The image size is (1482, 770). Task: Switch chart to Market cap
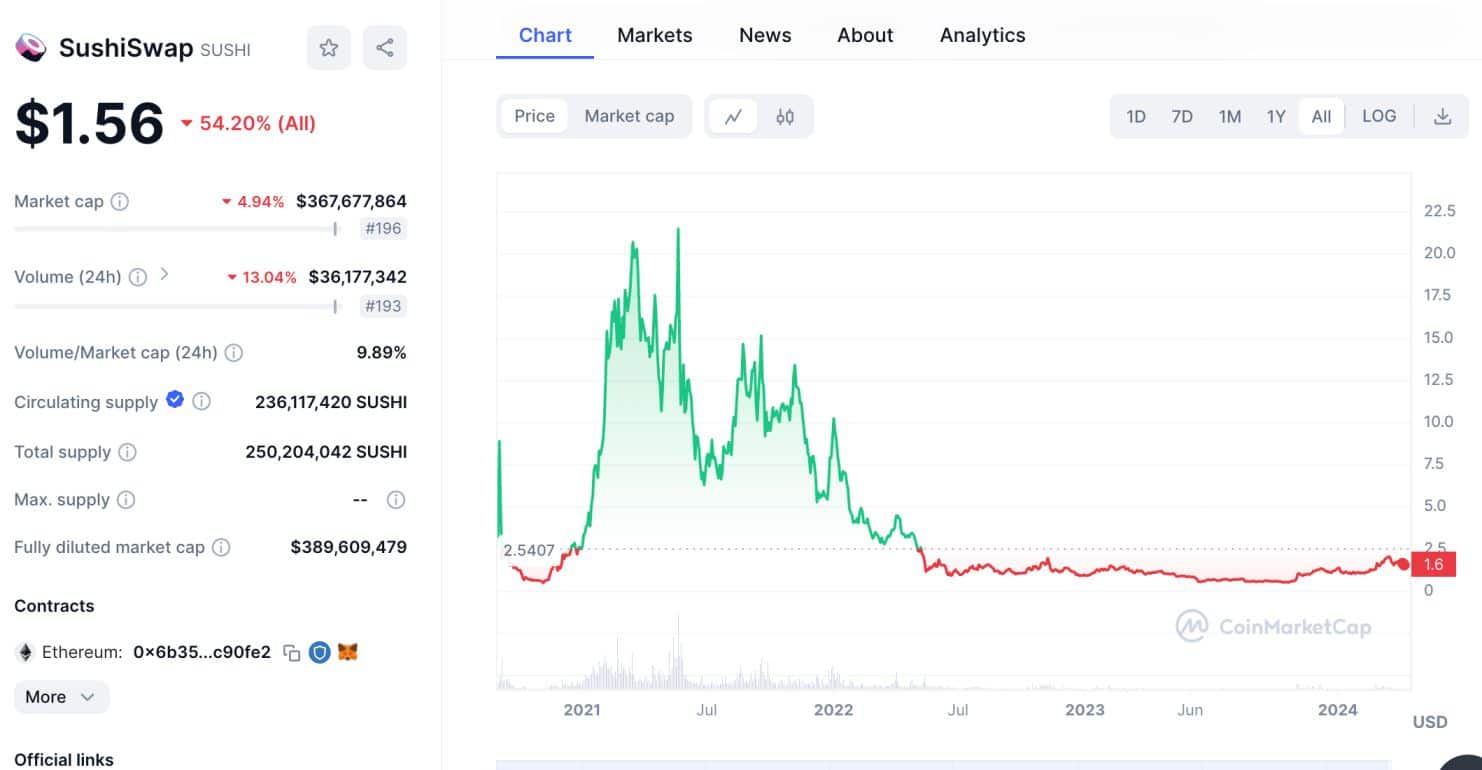coord(629,116)
